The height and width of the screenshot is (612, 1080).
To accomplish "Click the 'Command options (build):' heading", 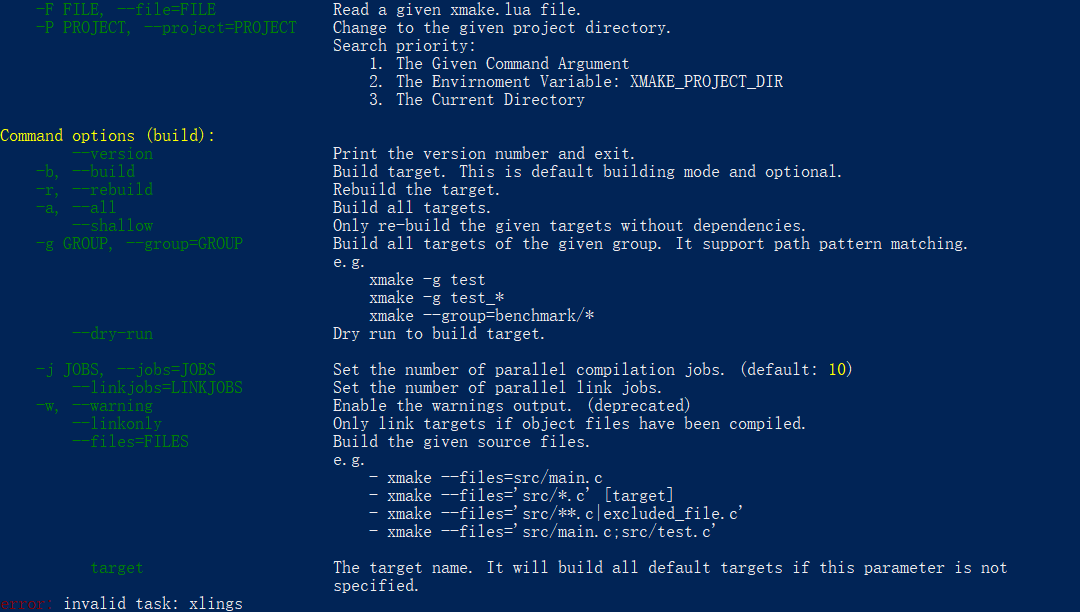I will click(107, 136).
